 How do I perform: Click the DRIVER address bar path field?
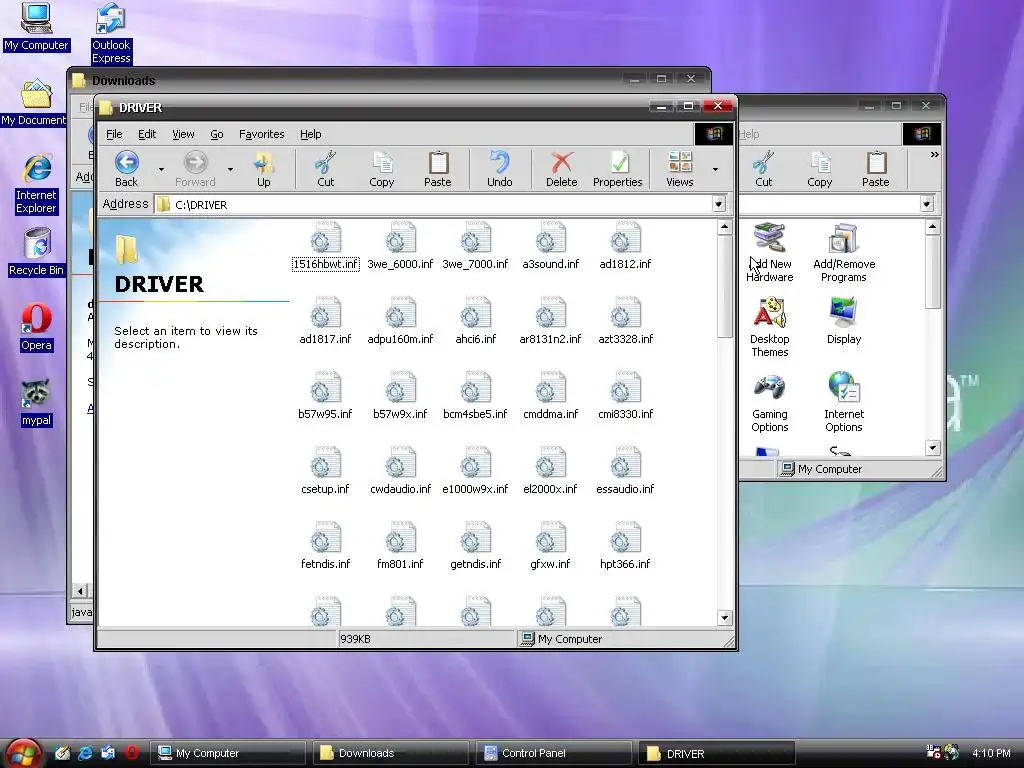pyautogui.click(x=434, y=204)
